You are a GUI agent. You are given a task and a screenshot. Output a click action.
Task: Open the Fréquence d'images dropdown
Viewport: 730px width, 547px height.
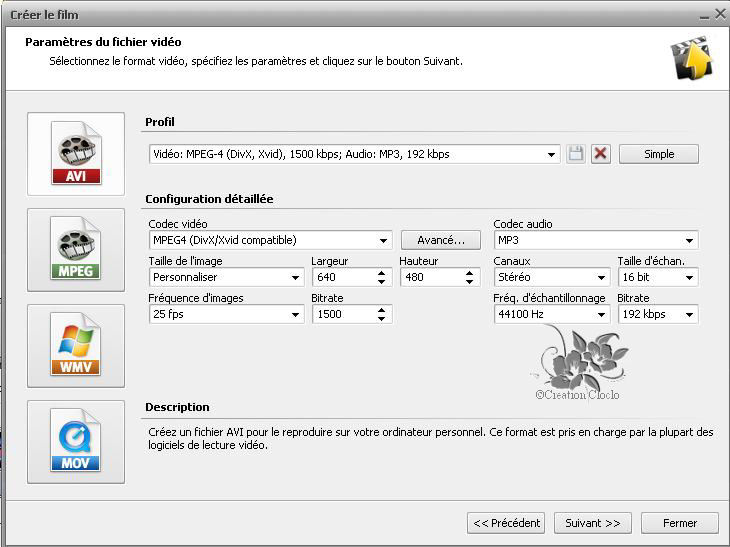pos(296,315)
